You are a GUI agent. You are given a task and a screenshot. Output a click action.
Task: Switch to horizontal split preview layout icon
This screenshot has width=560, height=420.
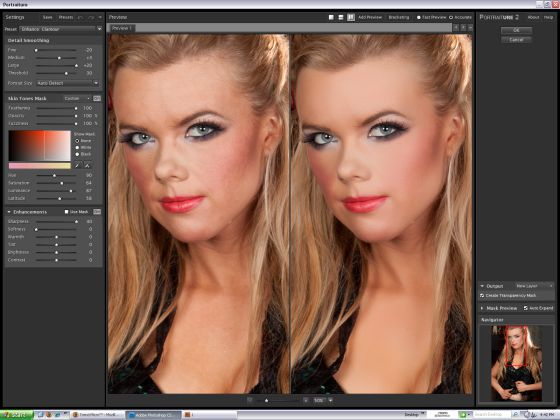click(x=341, y=17)
